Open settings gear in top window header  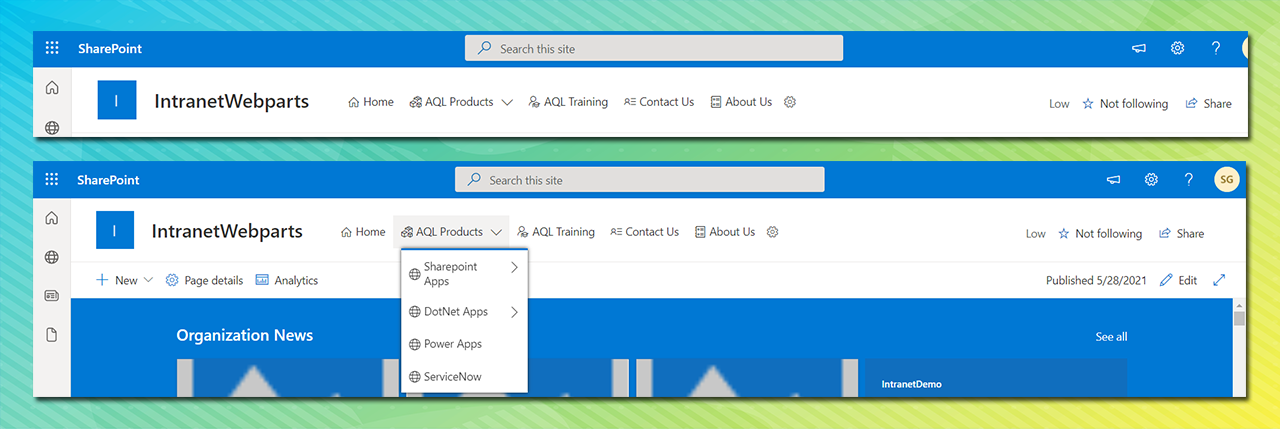point(1178,48)
